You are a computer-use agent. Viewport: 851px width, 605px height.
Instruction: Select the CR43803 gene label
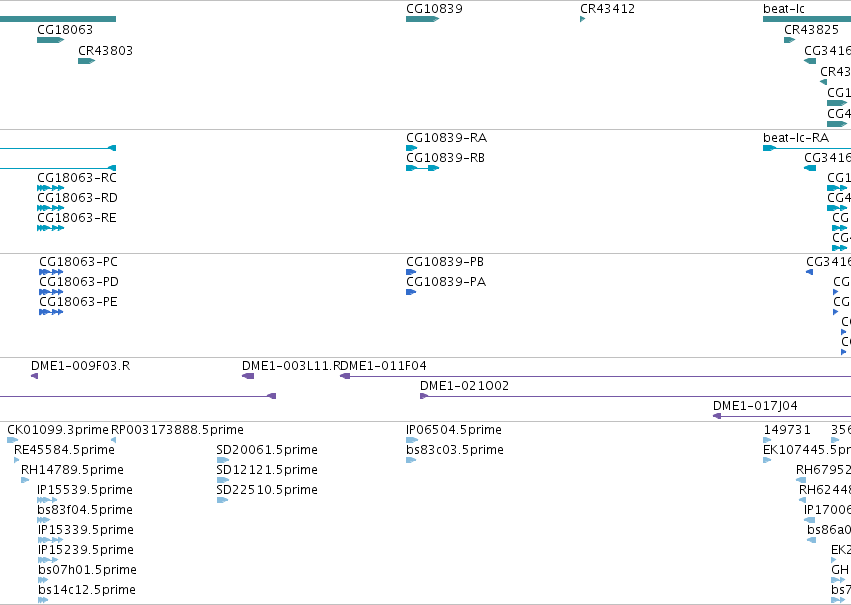click(x=105, y=51)
